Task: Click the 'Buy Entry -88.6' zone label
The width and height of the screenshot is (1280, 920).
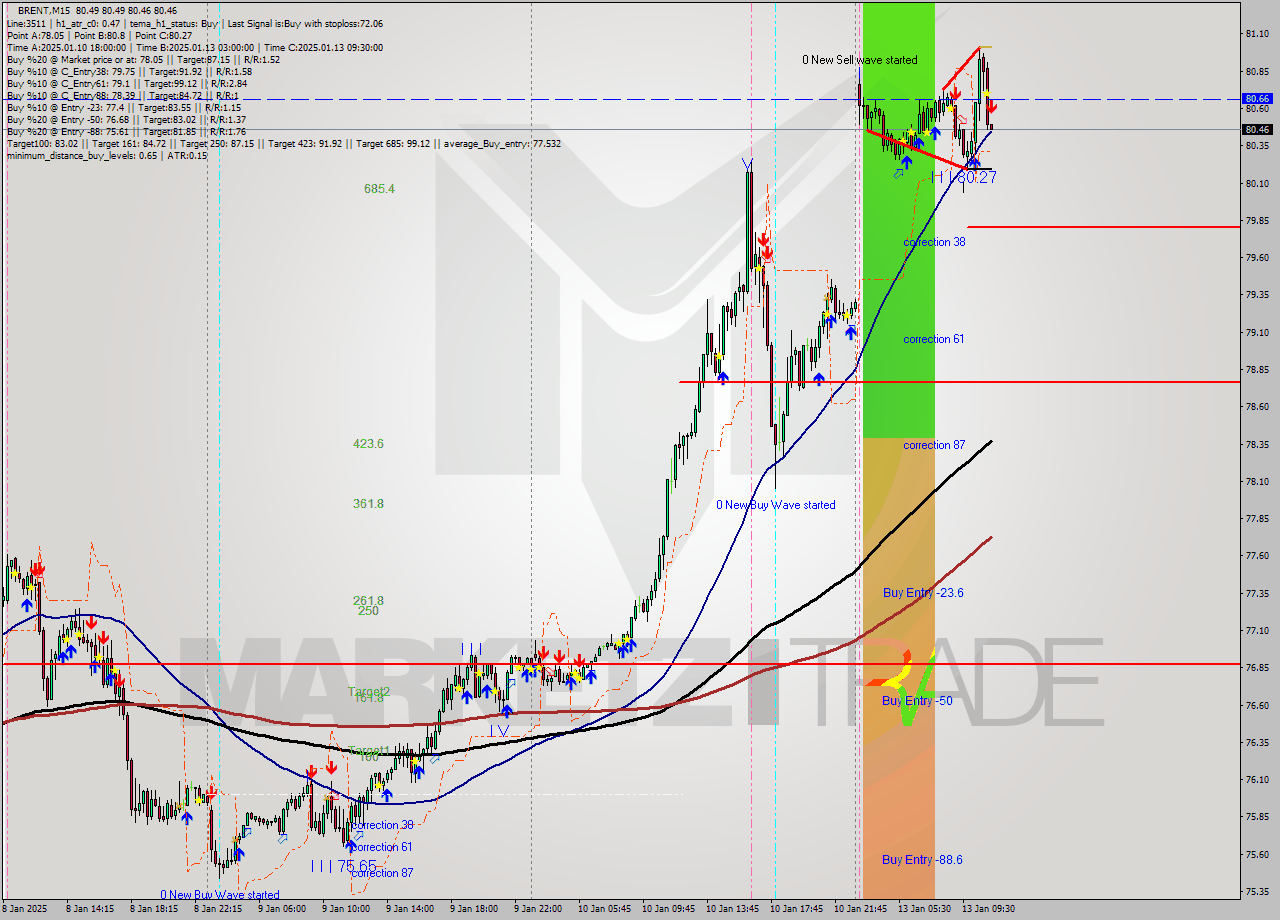Action: (x=922, y=860)
